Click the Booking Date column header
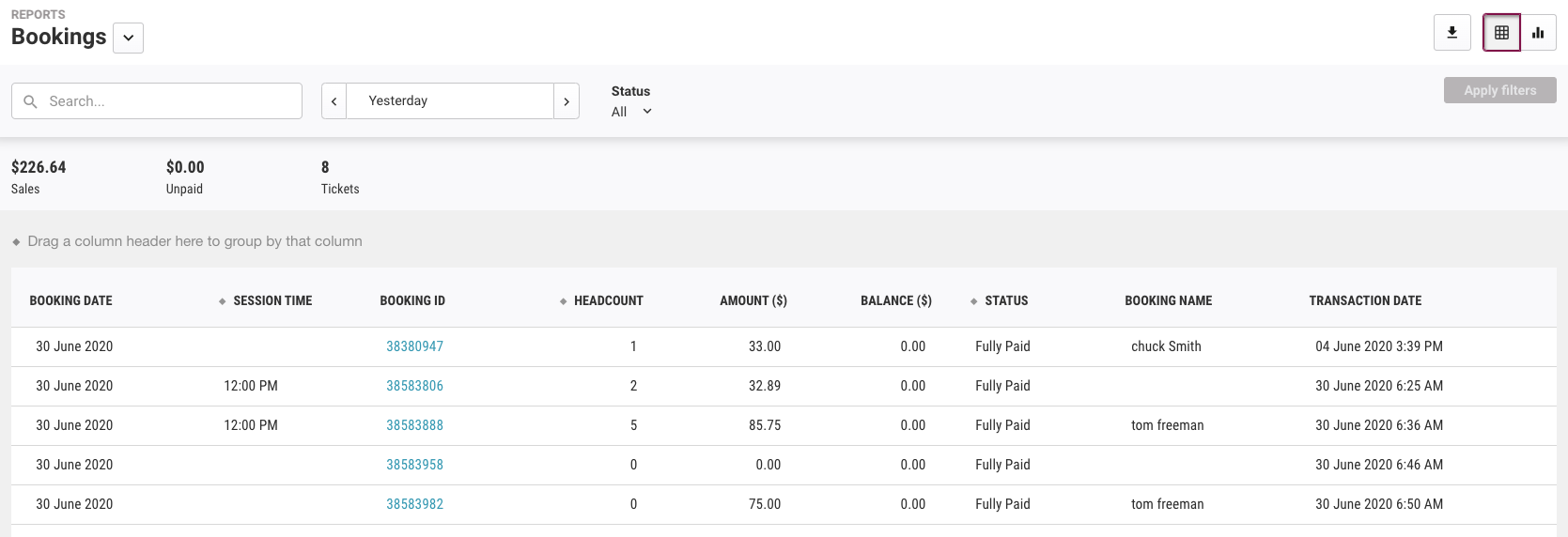1568x537 pixels. click(70, 301)
